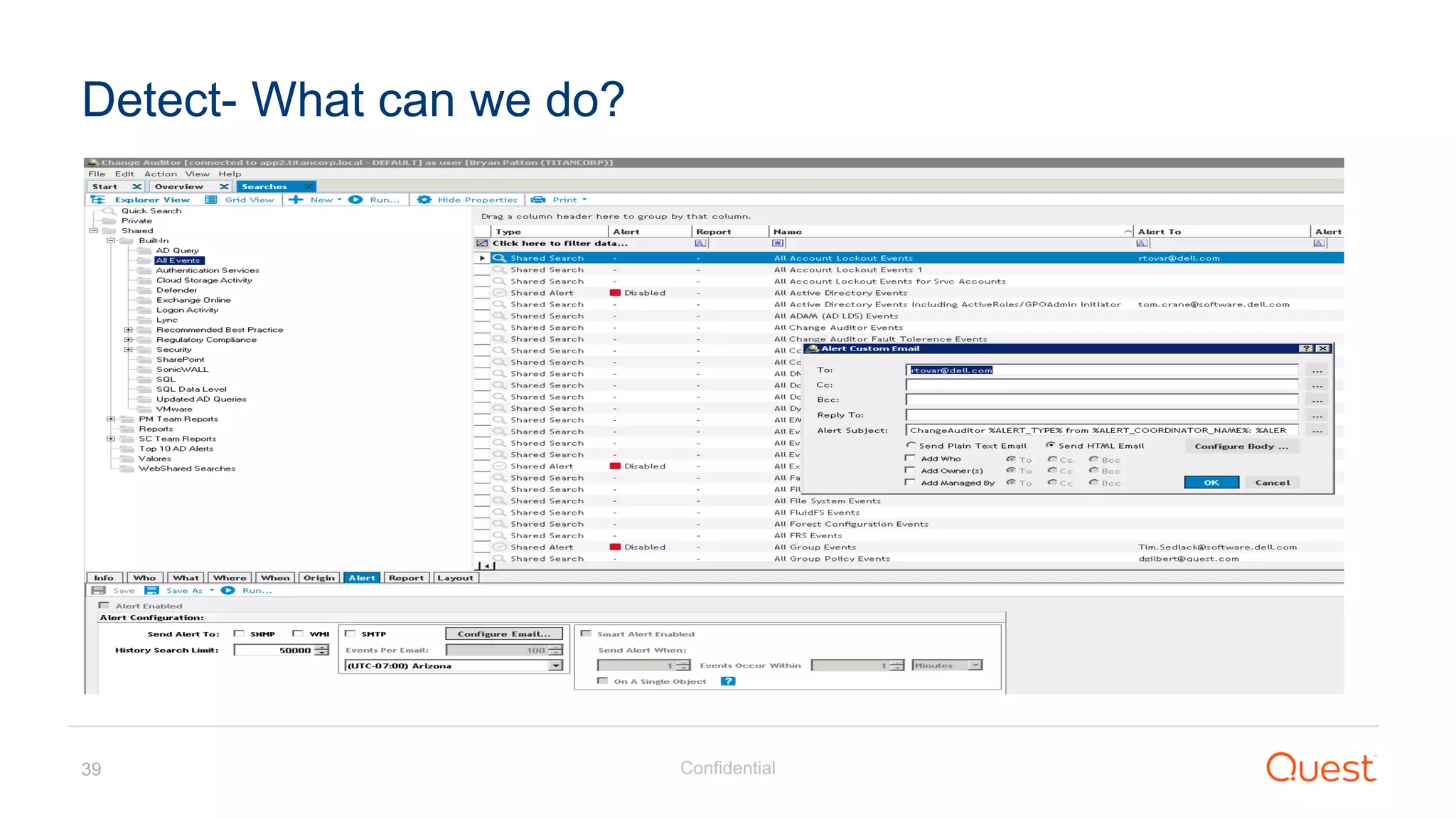Image resolution: width=1456 pixels, height=819 pixels.
Task: Click the ... button next to Alert Subject
Action: pyautogui.click(x=1317, y=431)
